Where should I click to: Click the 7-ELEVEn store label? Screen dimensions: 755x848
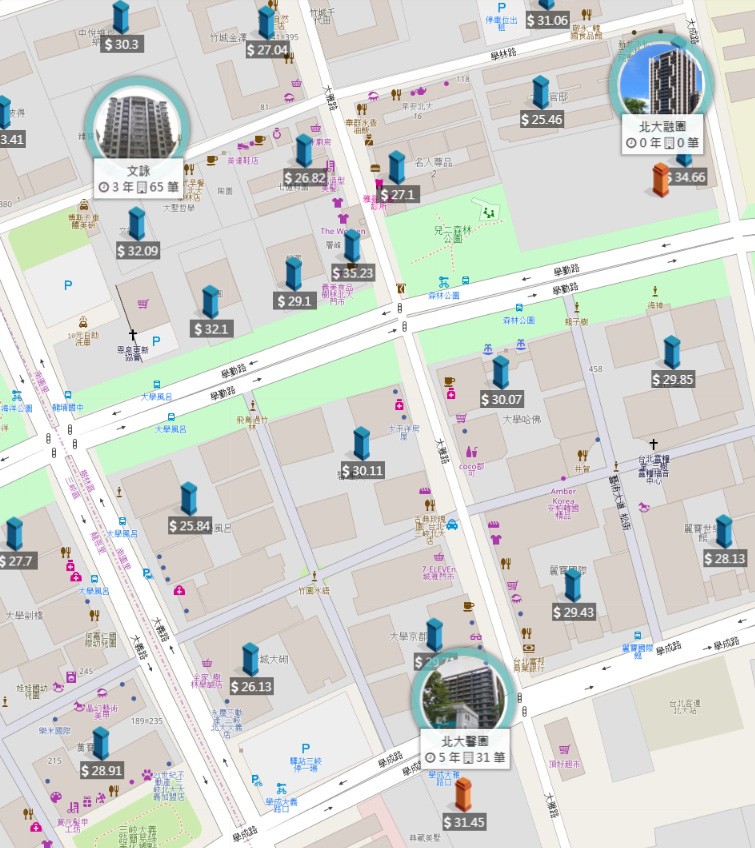pyautogui.click(x=439, y=573)
